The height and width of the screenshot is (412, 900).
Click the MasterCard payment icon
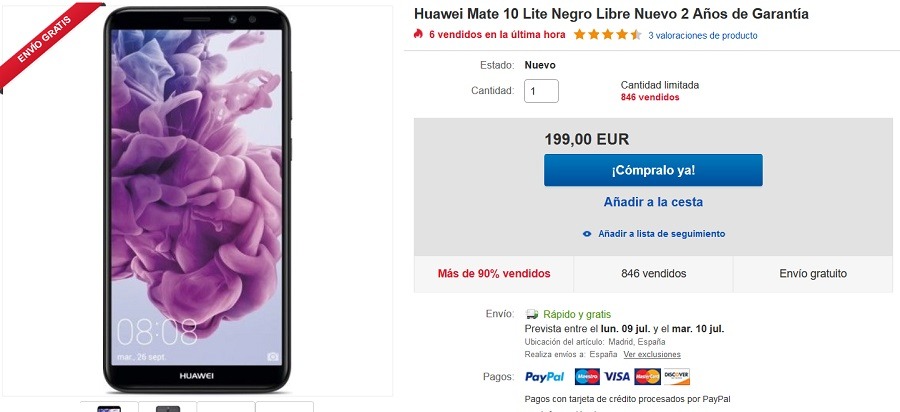[647, 377]
